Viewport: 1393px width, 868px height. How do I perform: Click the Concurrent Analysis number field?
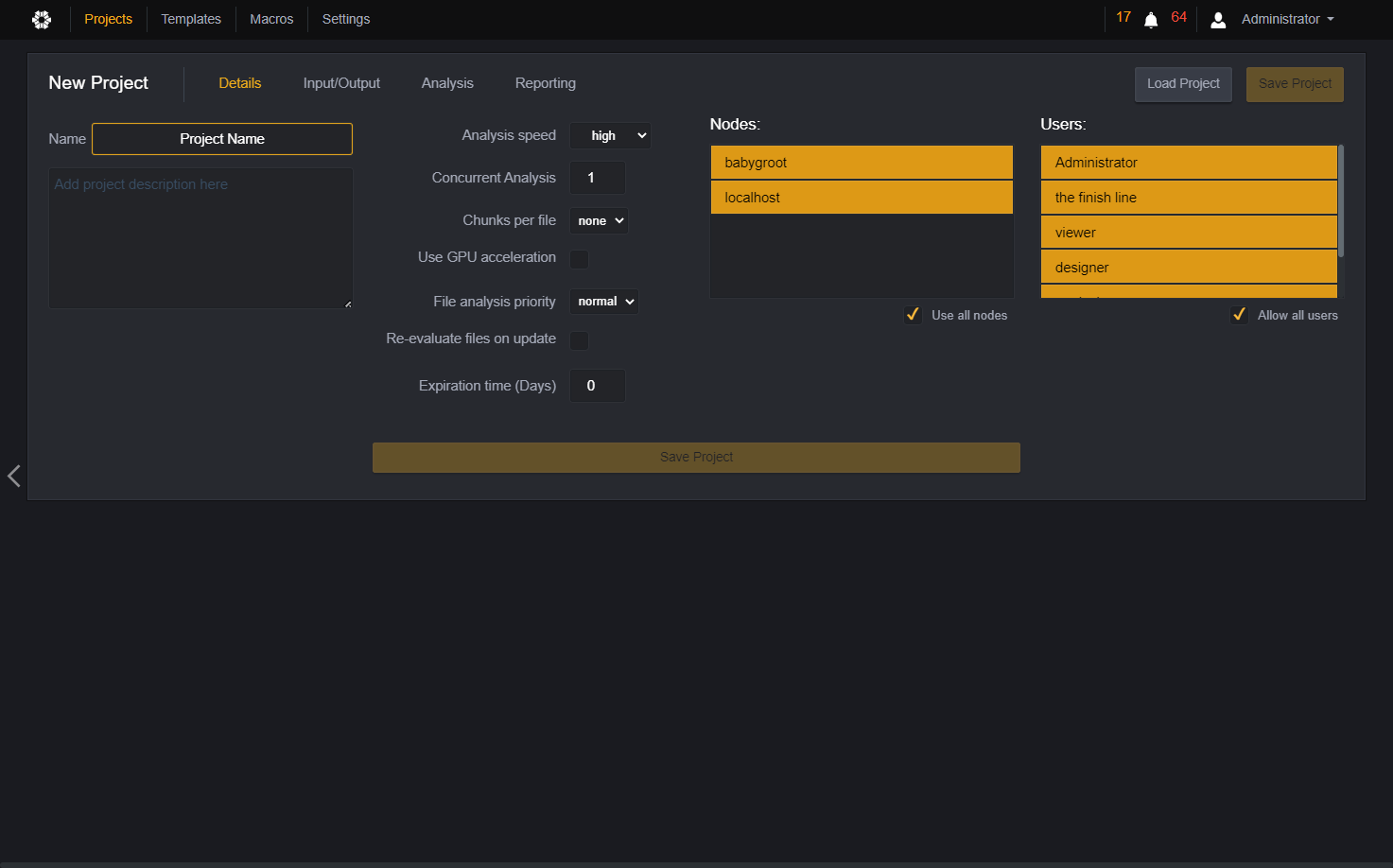[x=598, y=178]
